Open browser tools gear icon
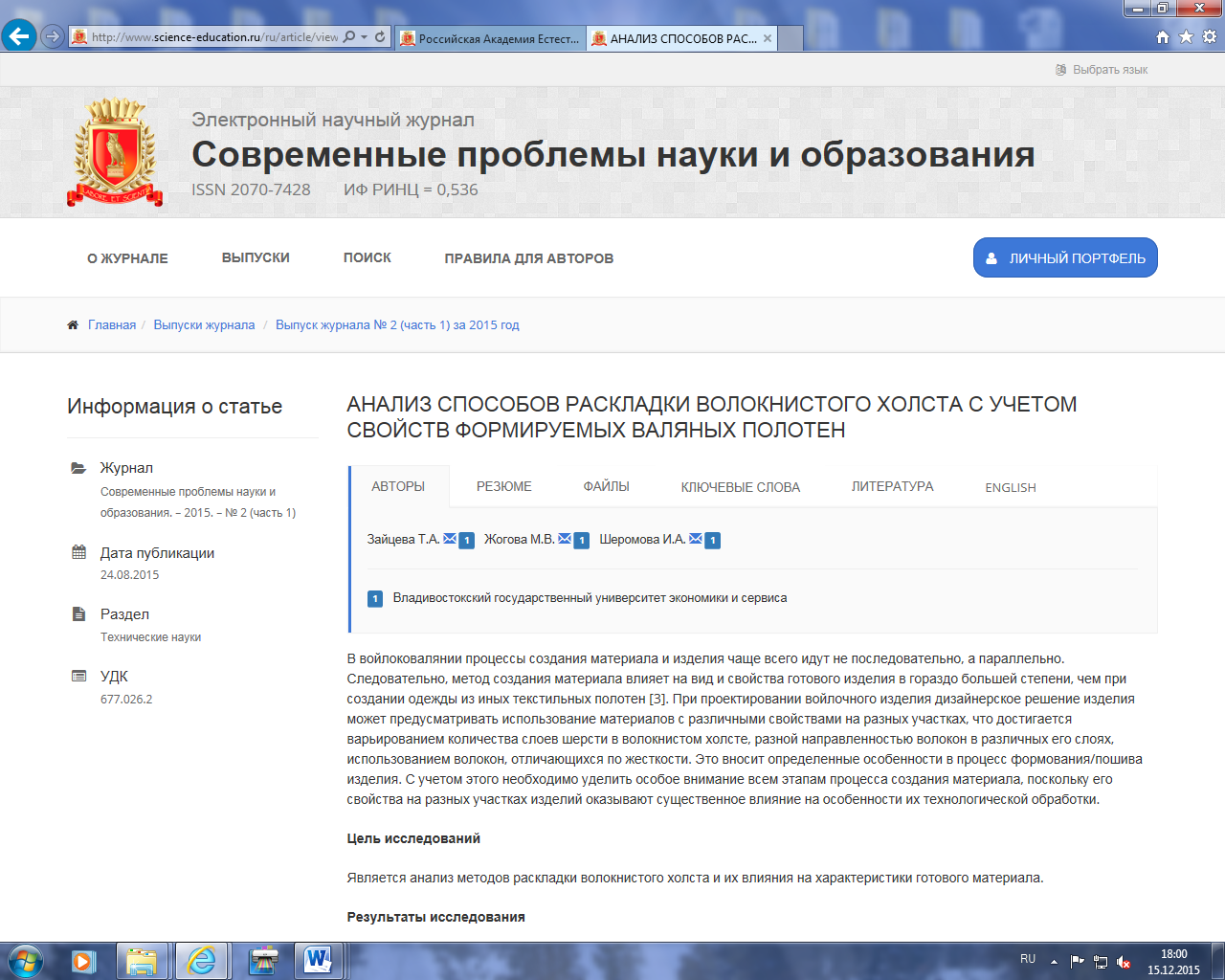The width and height of the screenshot is (1225, 980). point(1209,37)
